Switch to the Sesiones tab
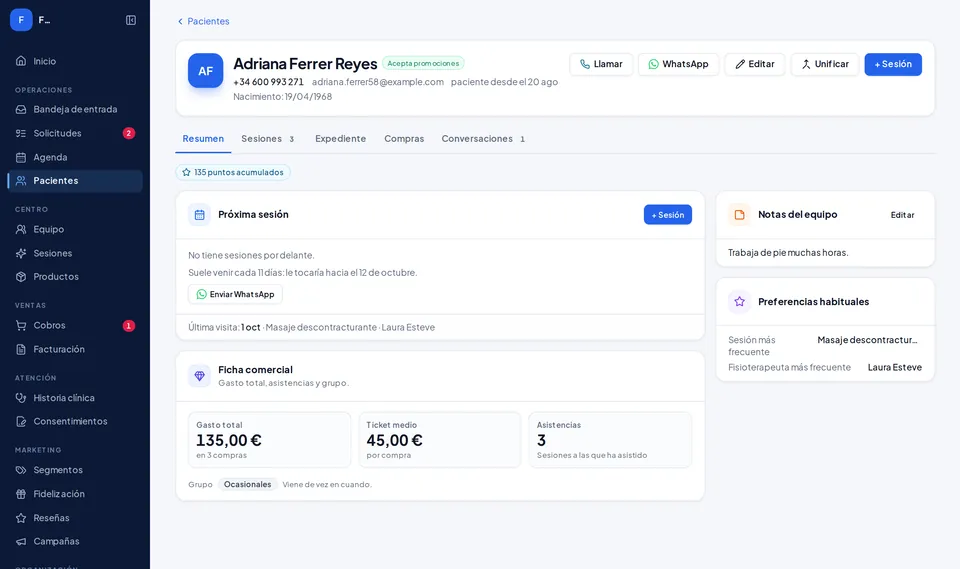The height and width of the screenshot is (569, 960). point(268,139)
